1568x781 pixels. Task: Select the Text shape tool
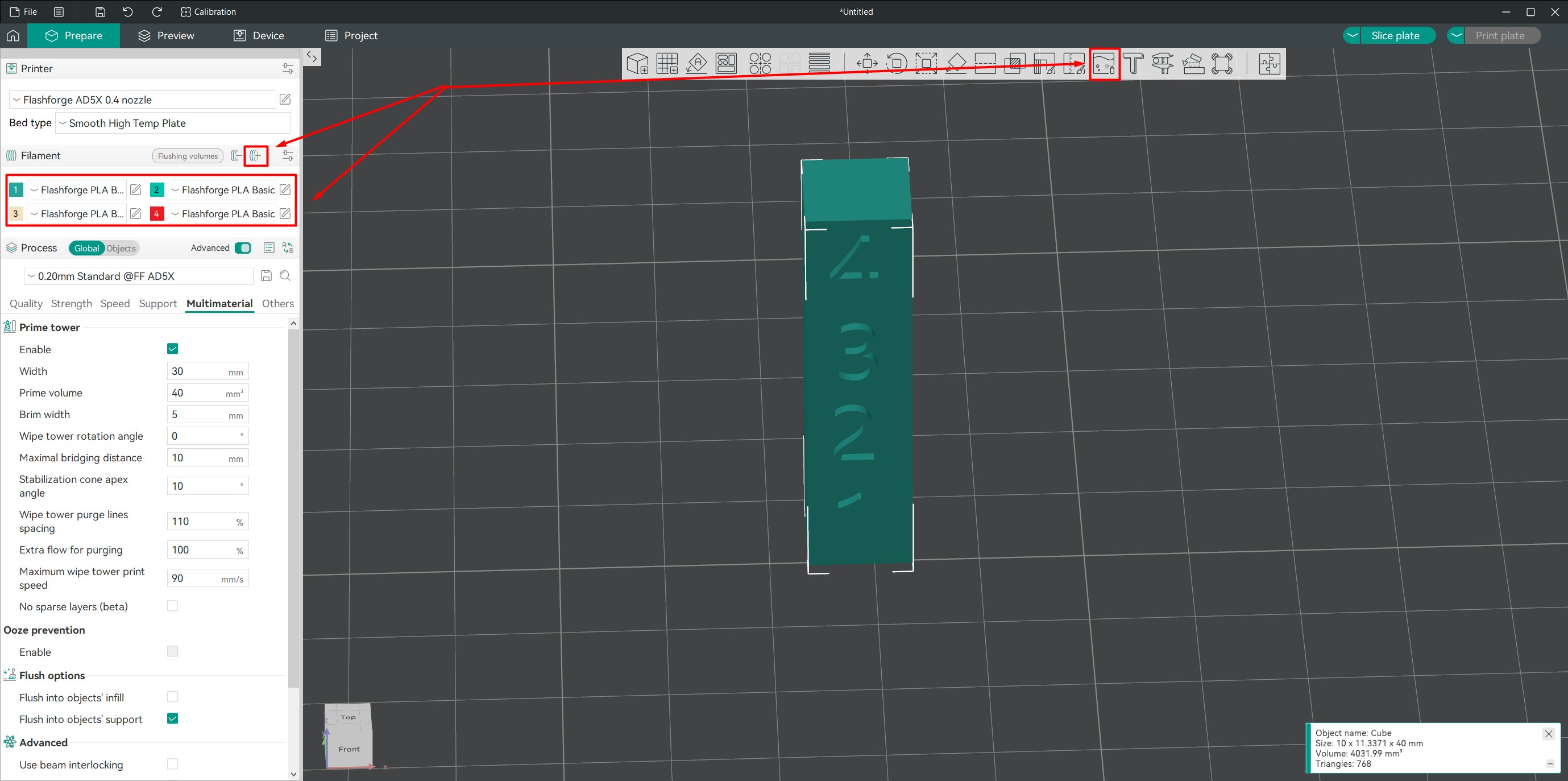click(x=1133, y=63)
